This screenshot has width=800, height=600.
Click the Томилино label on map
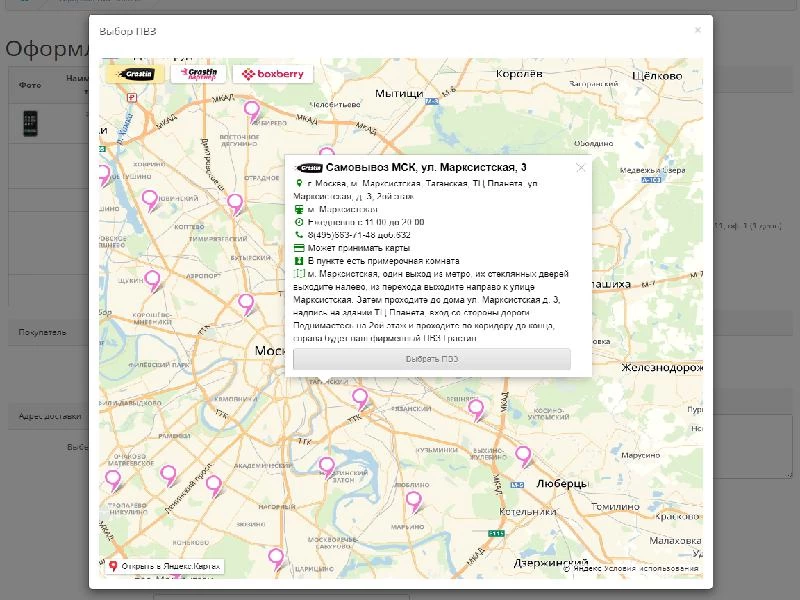pyautogui.click(x=615, y=507)
